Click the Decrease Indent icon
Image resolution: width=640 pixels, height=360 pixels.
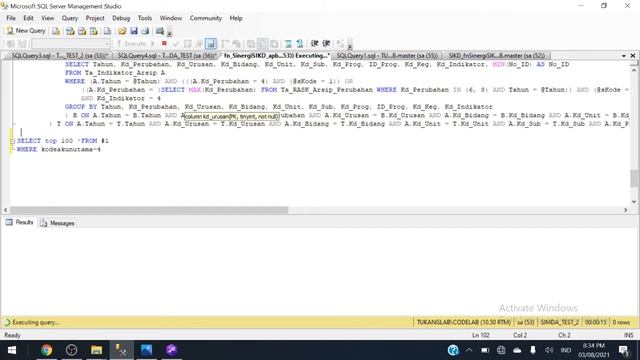click(x=314, y=44)
